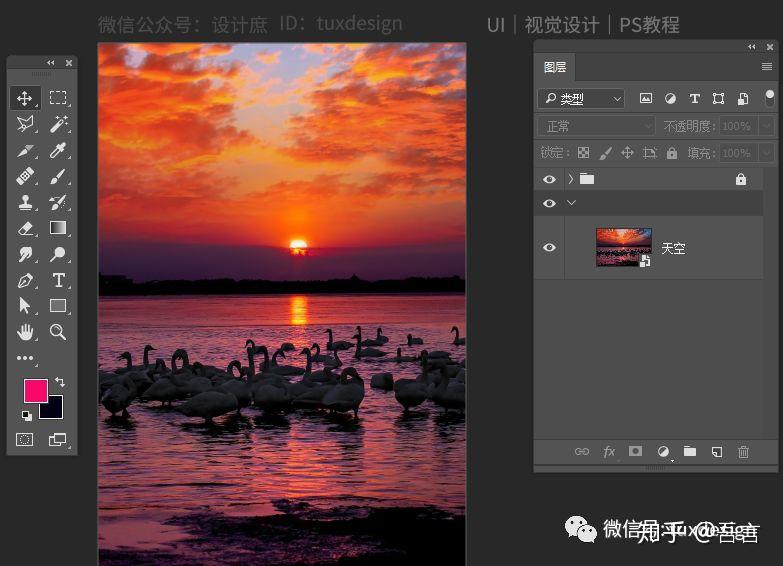Image resolution: width=783 pixels, height=566 pixels.
Task: Open the pink foreground color picker
Action: tap(35, 390)
